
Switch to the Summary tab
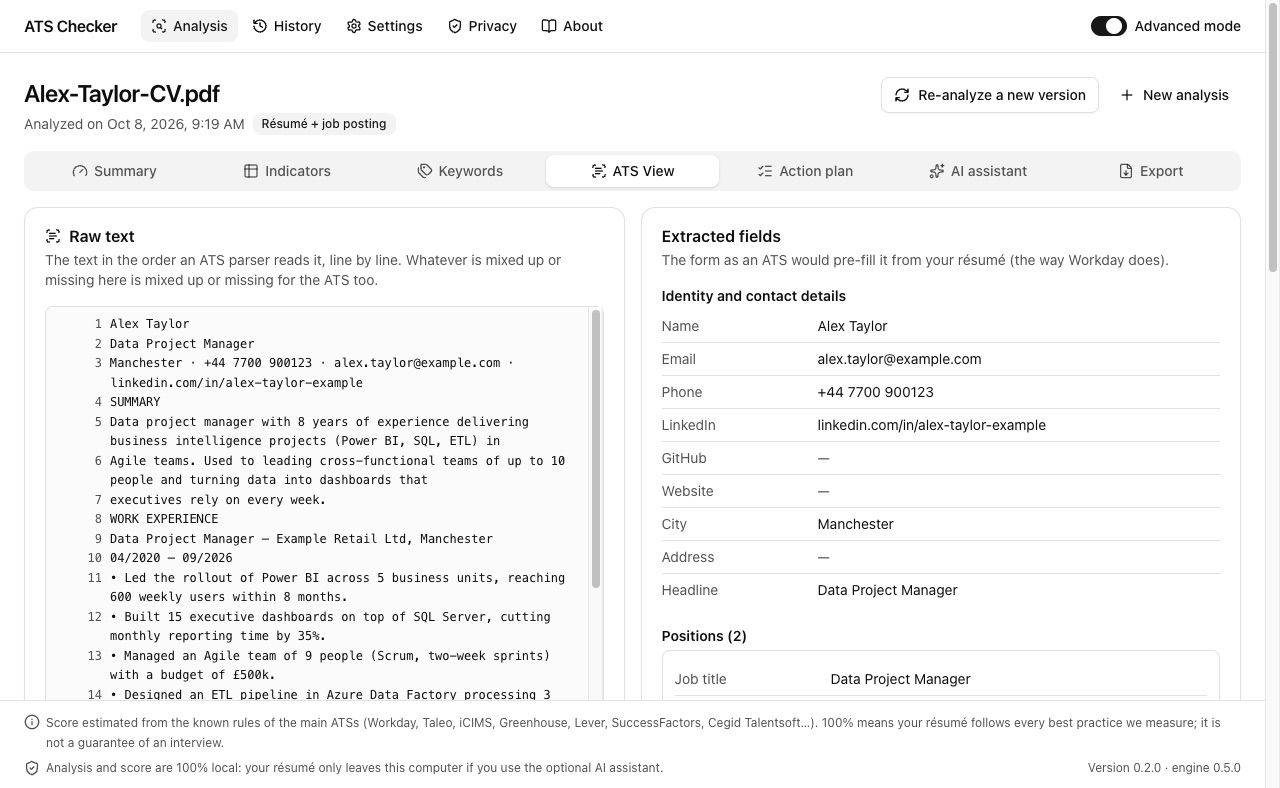114,171
